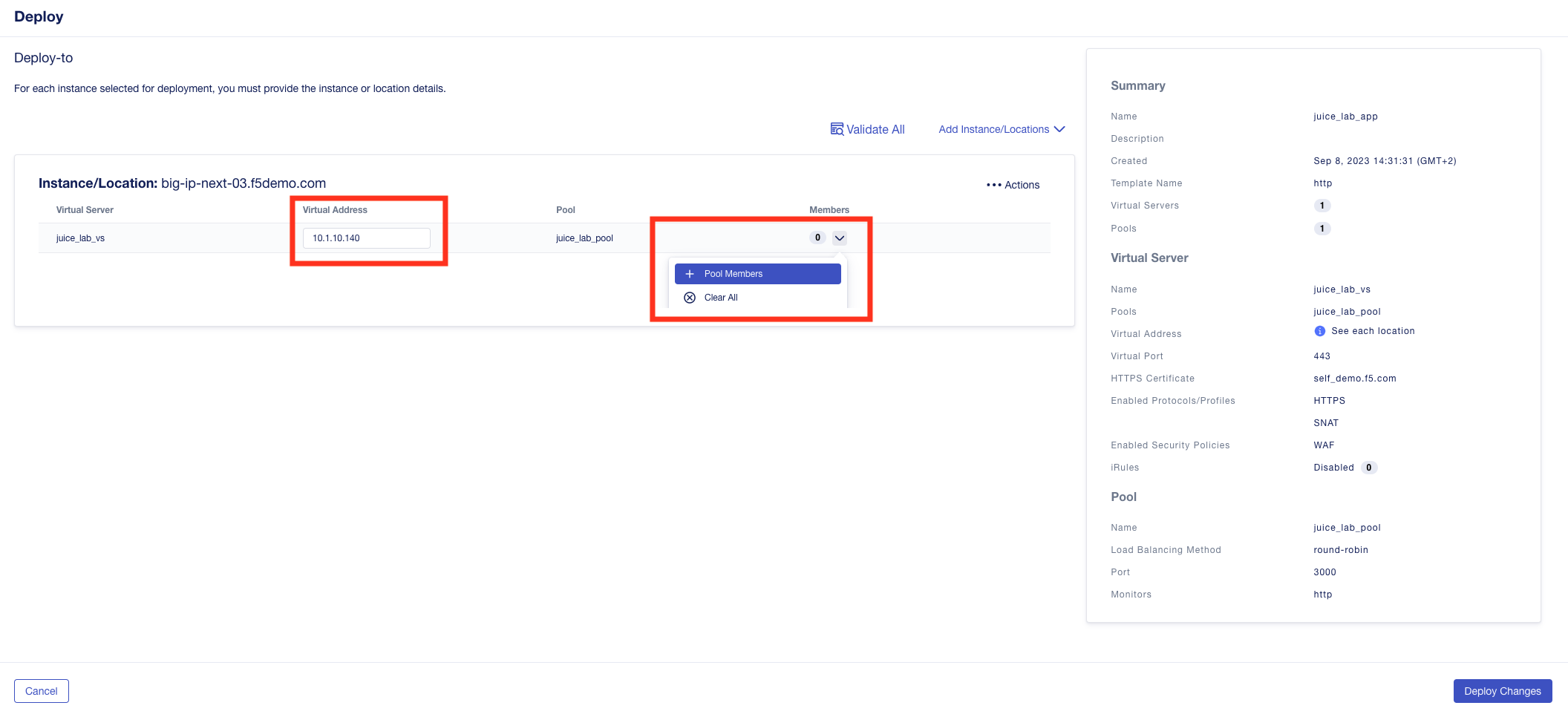Image resolution: width=1568 pixels, height=717 pixels.
Task: Open the Add Instance/Locations link
Action: pos(1002,129)
